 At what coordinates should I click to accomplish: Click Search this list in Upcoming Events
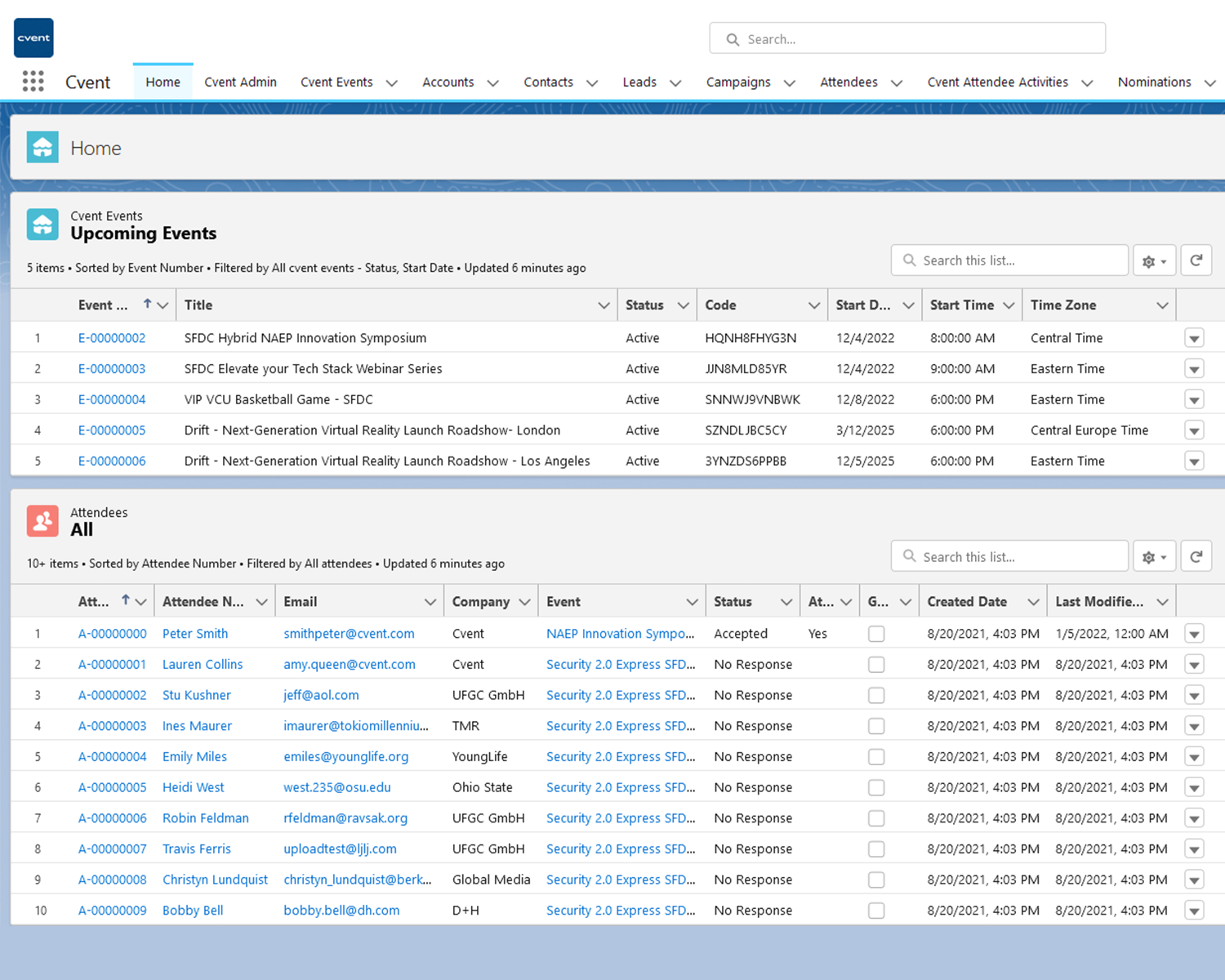coord(1009,261)
